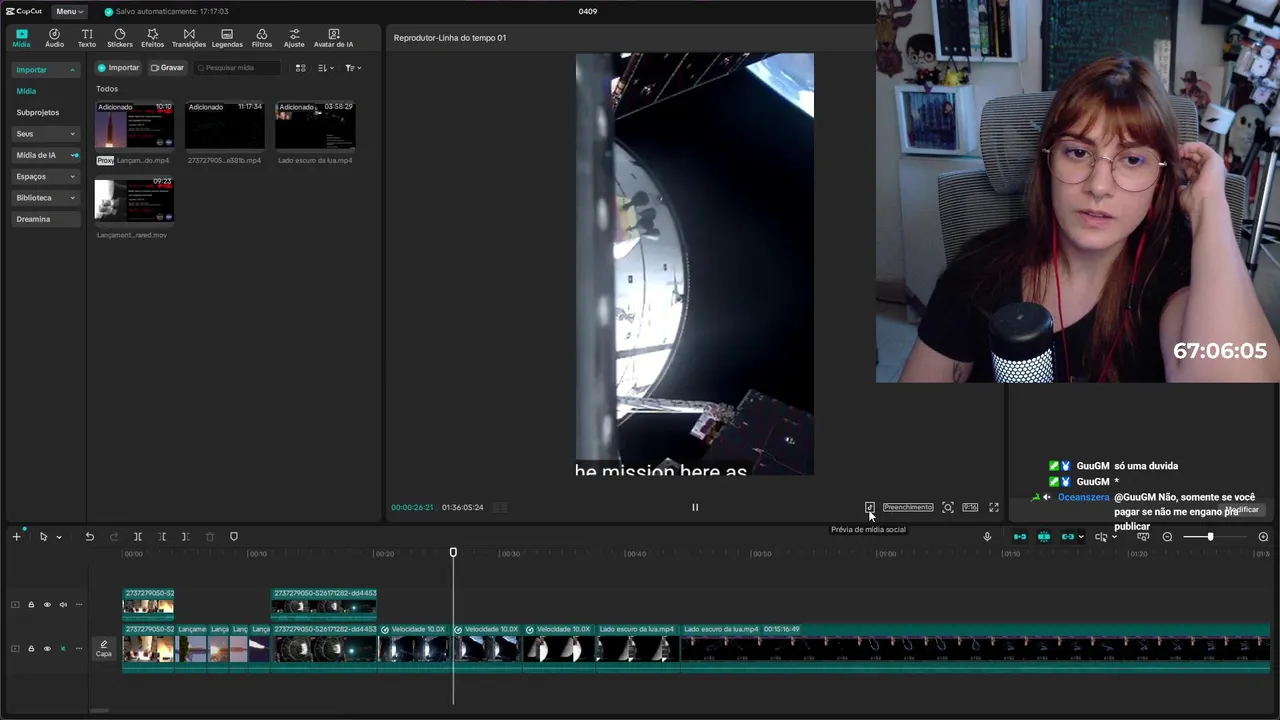Viewport: 1280px width, 720px height.
Task: Select the Lançam...do.mp4 media thumbnail
Action: coord(134,126)
